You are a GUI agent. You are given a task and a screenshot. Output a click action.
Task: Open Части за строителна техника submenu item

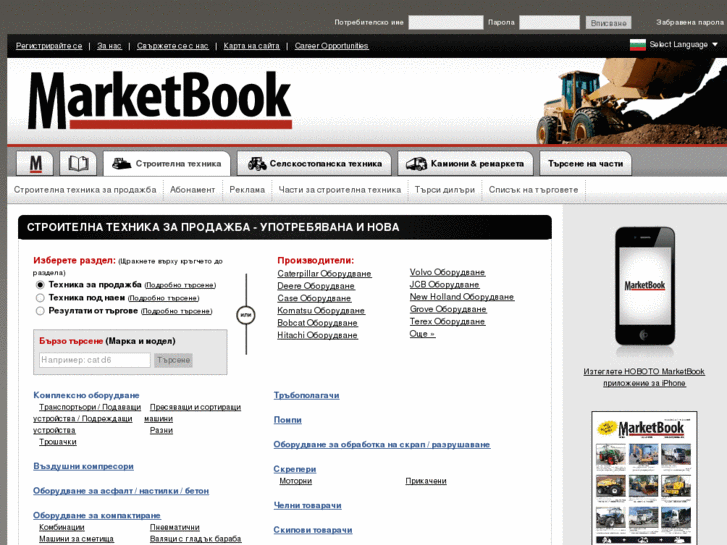point(340,190)
